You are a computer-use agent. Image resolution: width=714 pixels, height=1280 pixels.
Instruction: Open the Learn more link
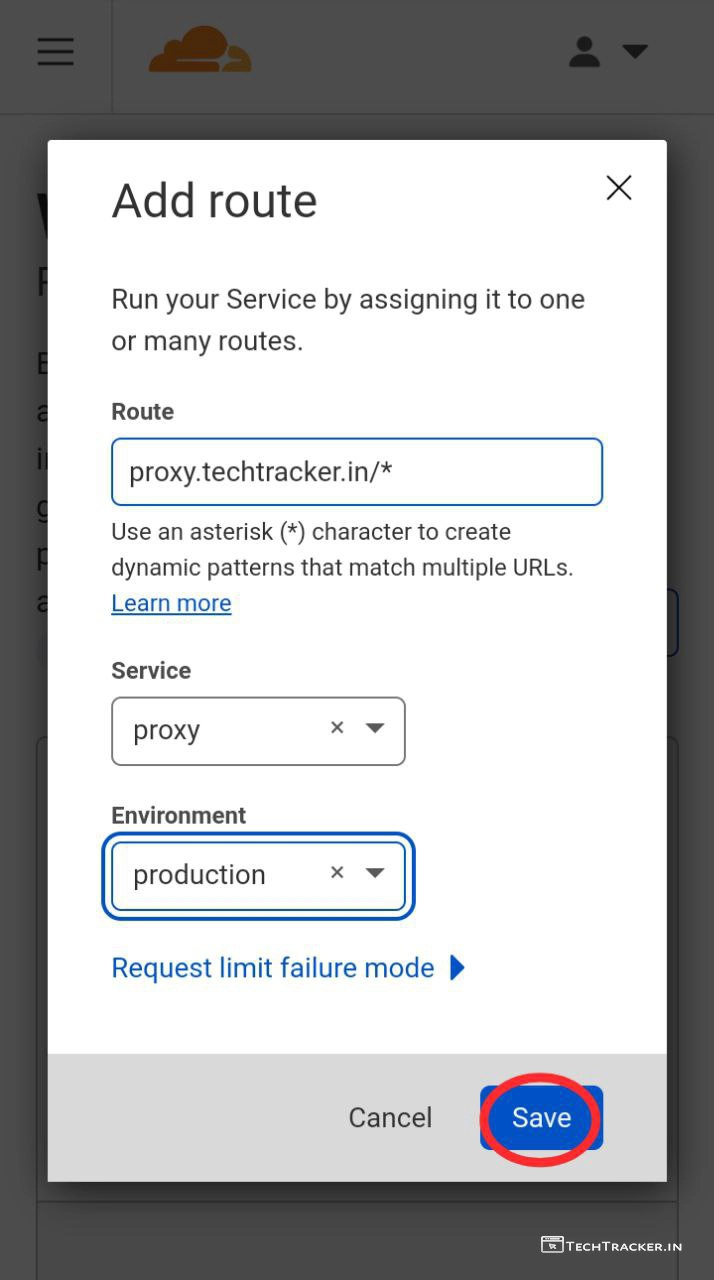point(171,603)
